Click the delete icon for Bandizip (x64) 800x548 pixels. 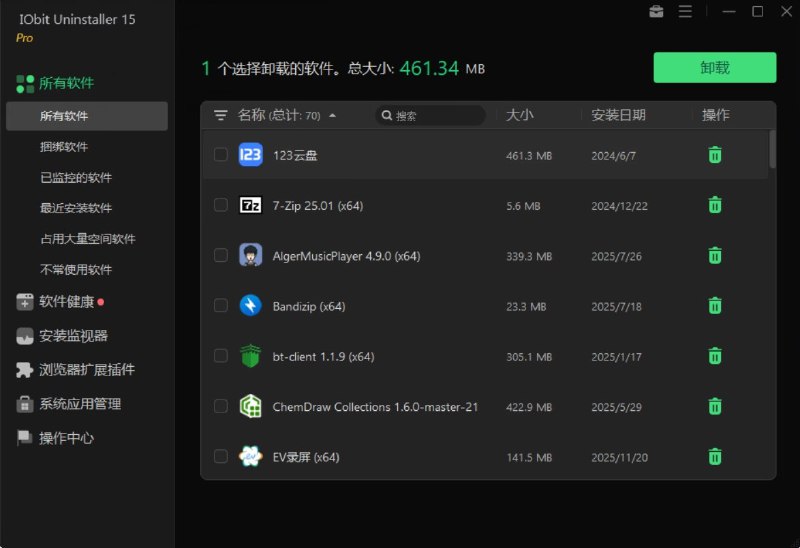coord(715,306)
